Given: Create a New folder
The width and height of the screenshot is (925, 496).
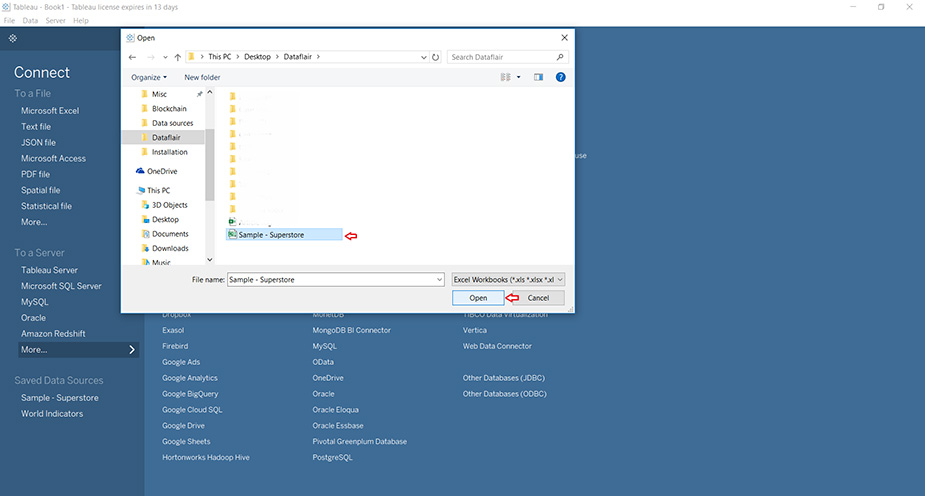Looking at the screenshot, I should pyautogui.click(x=202, y=77).
